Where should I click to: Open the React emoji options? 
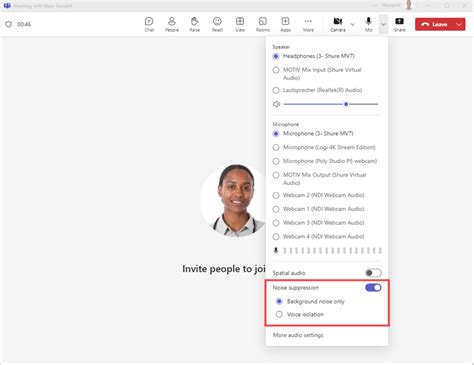(217, 24)
